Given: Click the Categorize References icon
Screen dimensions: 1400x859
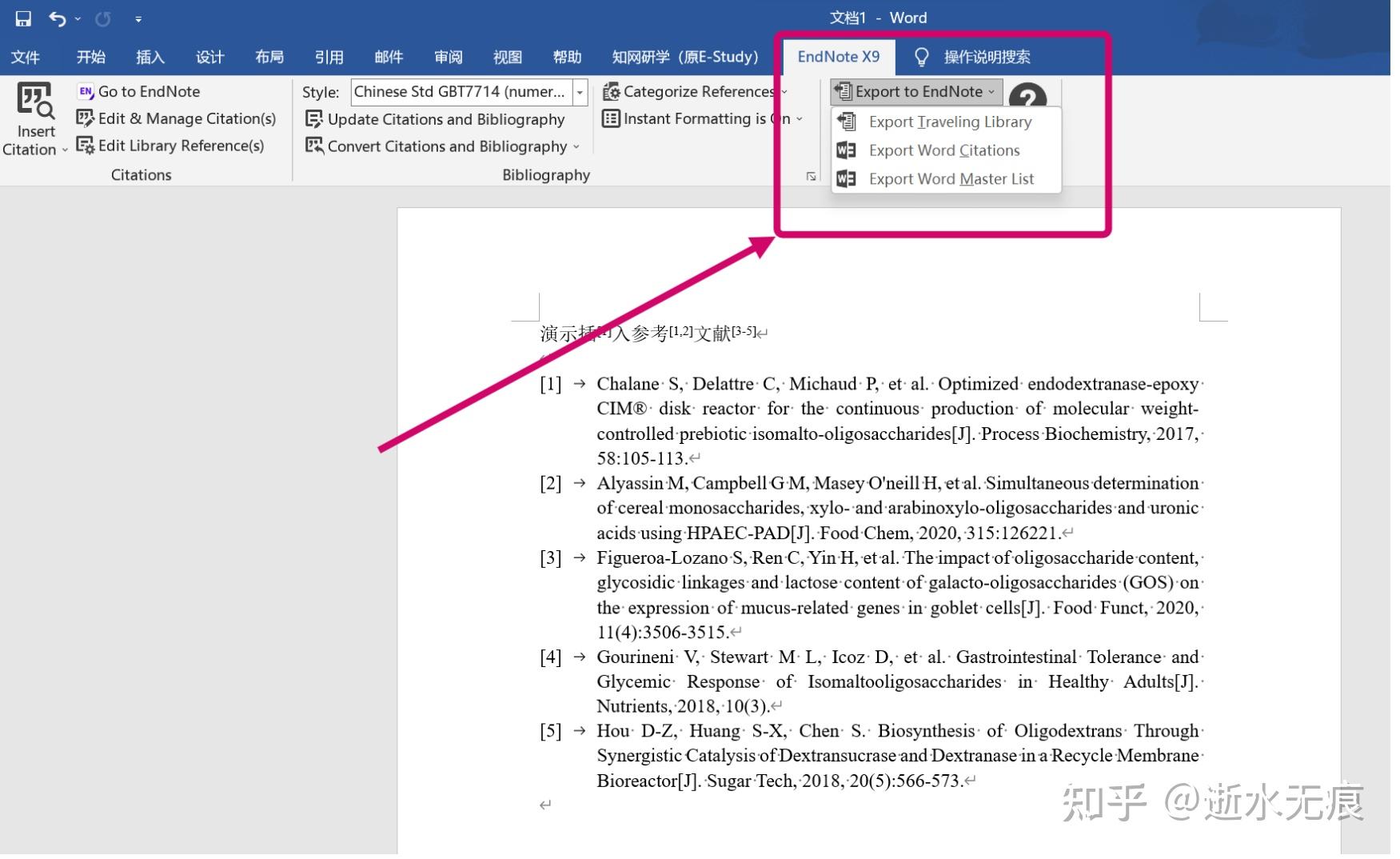Looking at the screenshot, I should coord(611,91).
